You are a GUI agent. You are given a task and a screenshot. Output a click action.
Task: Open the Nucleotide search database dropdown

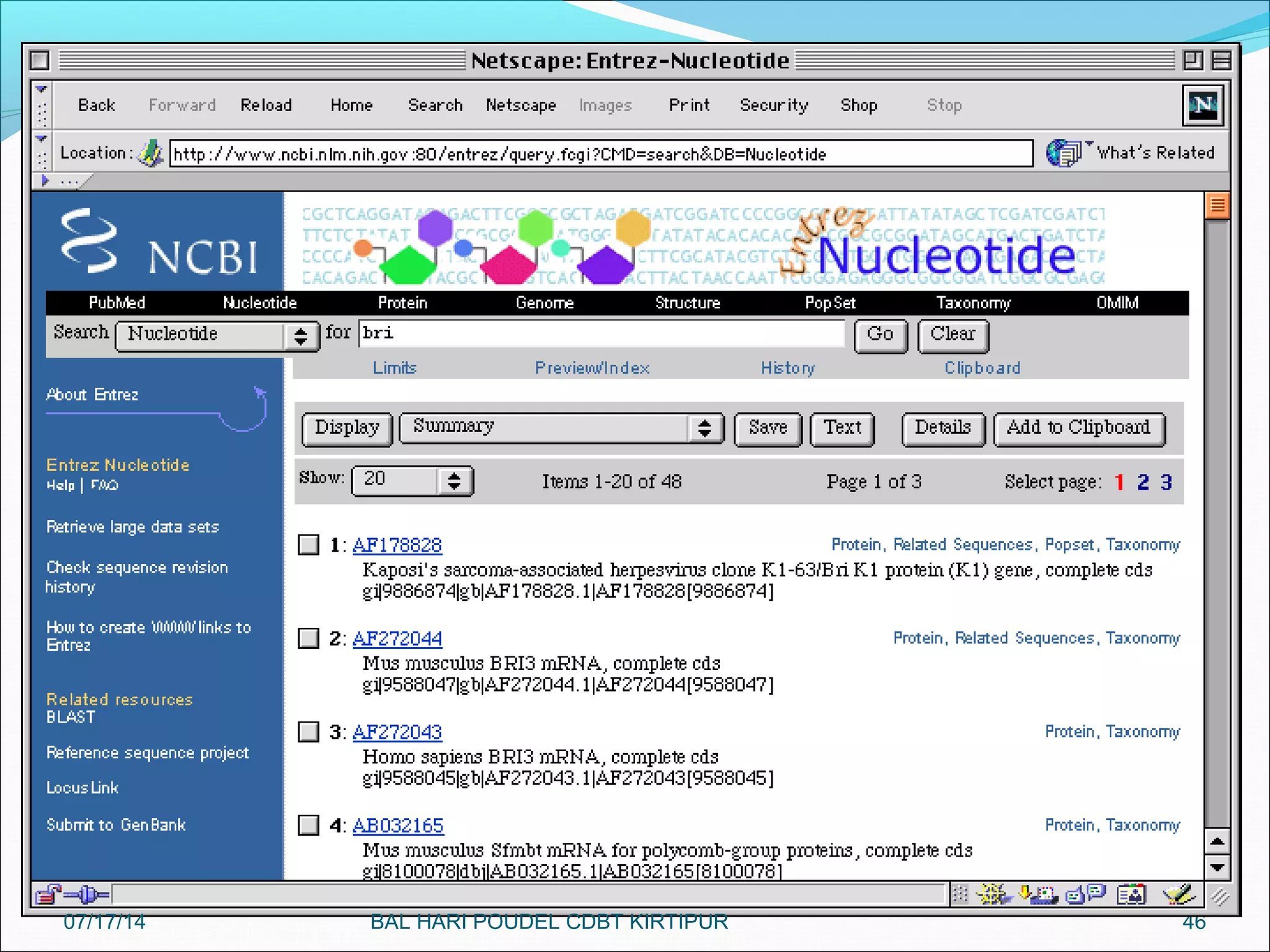click(x=218, y=335)
